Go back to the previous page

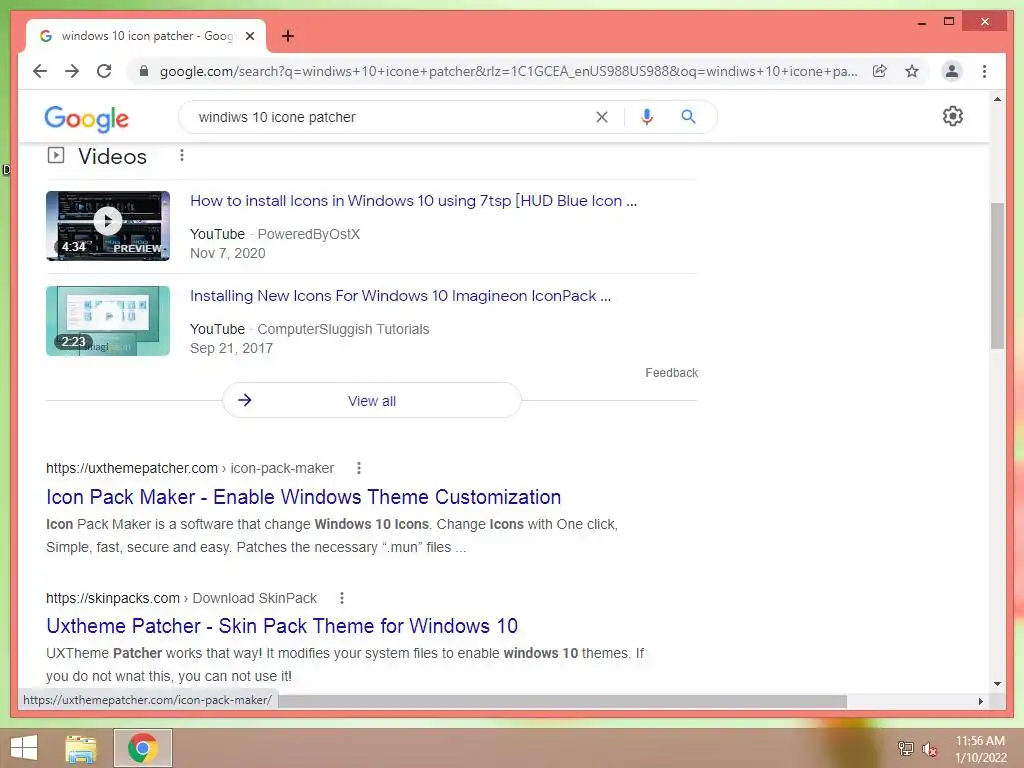[40, 71]
